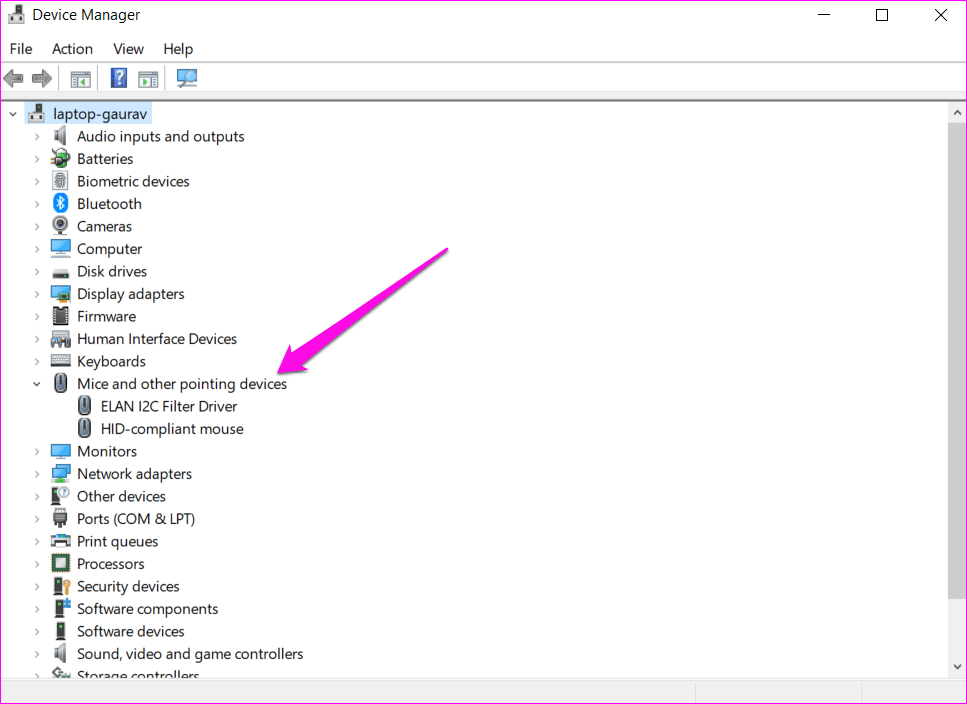Select the Security devices label

tap(128, 586)
